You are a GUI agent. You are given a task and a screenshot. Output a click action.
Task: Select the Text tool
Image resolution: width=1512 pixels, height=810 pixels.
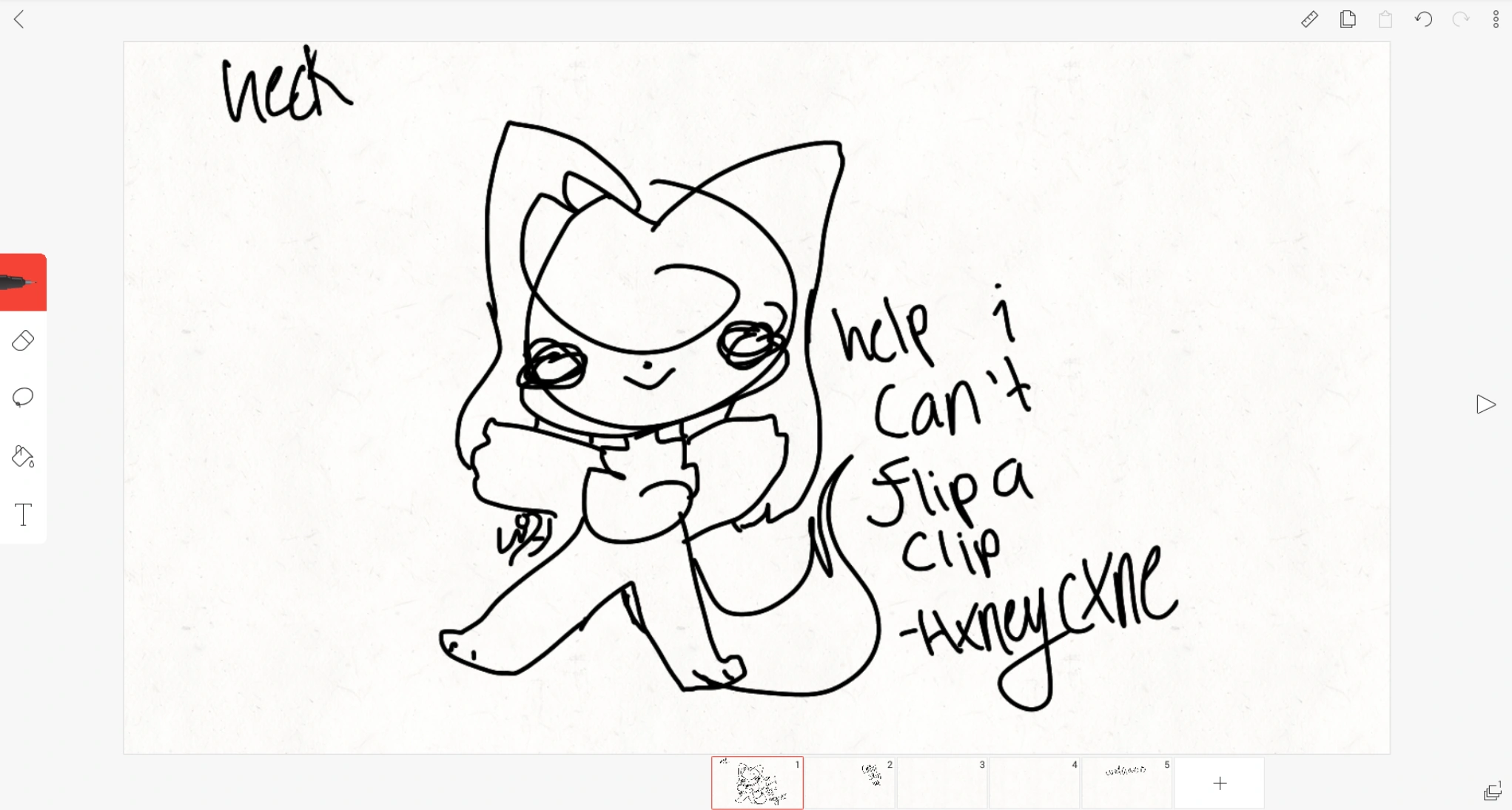23,514
